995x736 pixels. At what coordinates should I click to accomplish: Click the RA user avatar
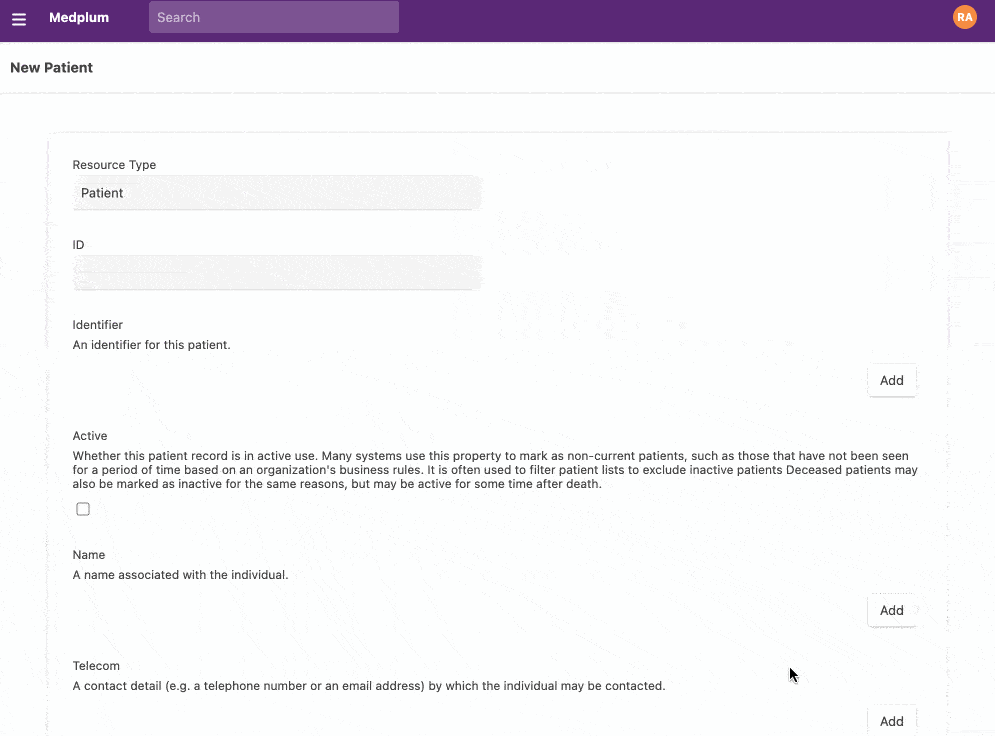[x=964, y=17]
